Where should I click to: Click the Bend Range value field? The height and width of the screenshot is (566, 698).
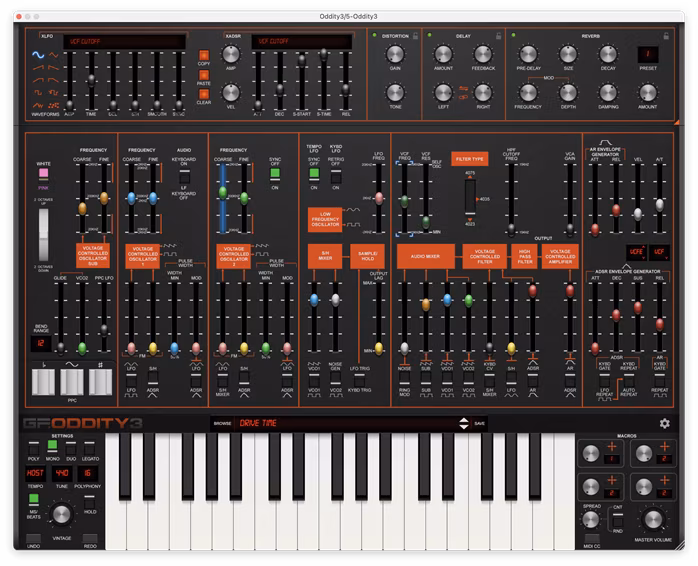pos(41,343)
